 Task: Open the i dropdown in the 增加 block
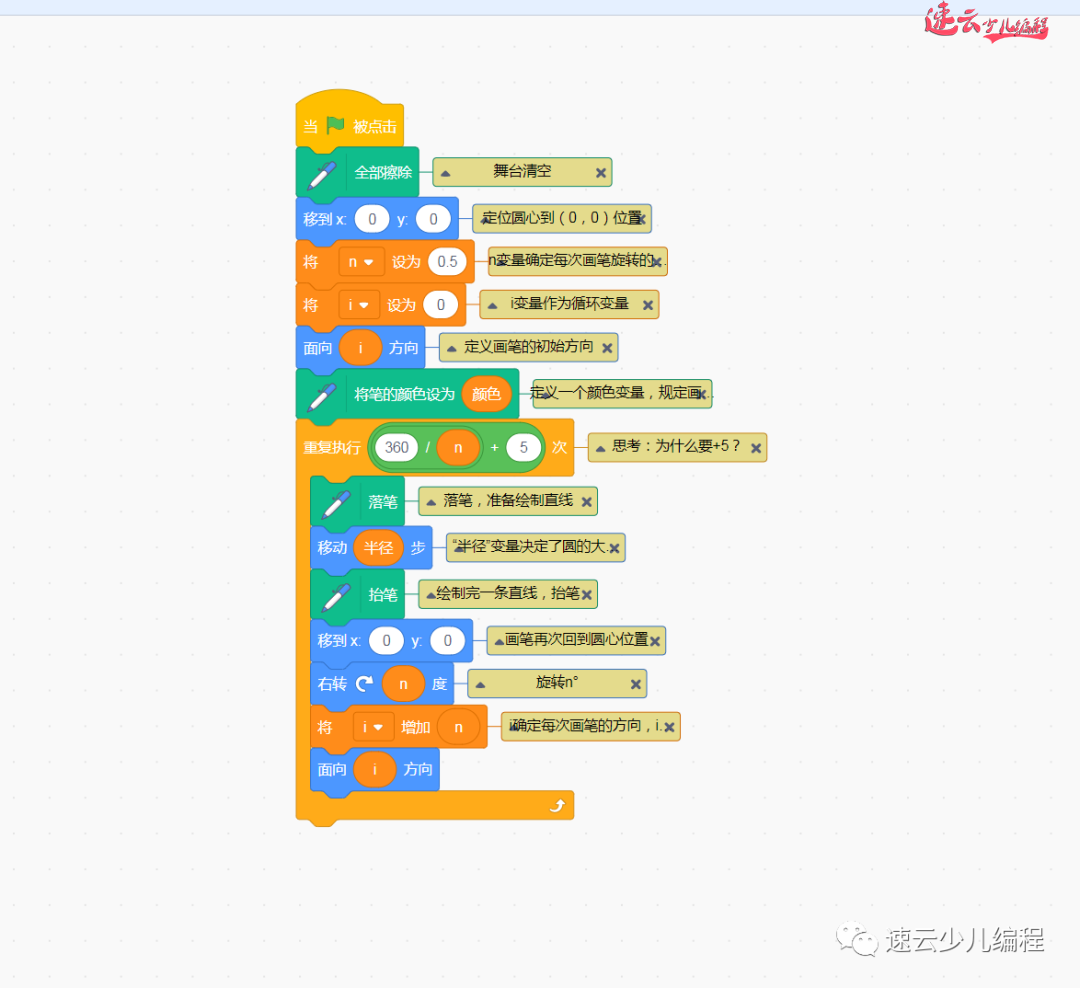[375, 726]
